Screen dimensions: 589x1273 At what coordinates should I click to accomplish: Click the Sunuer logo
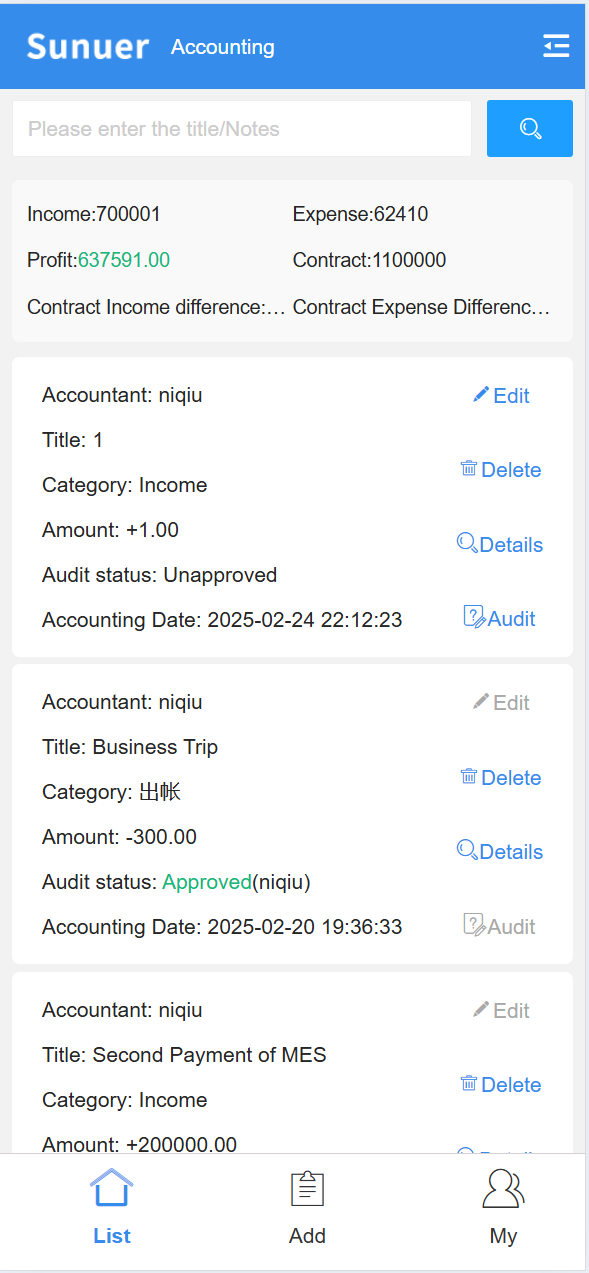88,47
